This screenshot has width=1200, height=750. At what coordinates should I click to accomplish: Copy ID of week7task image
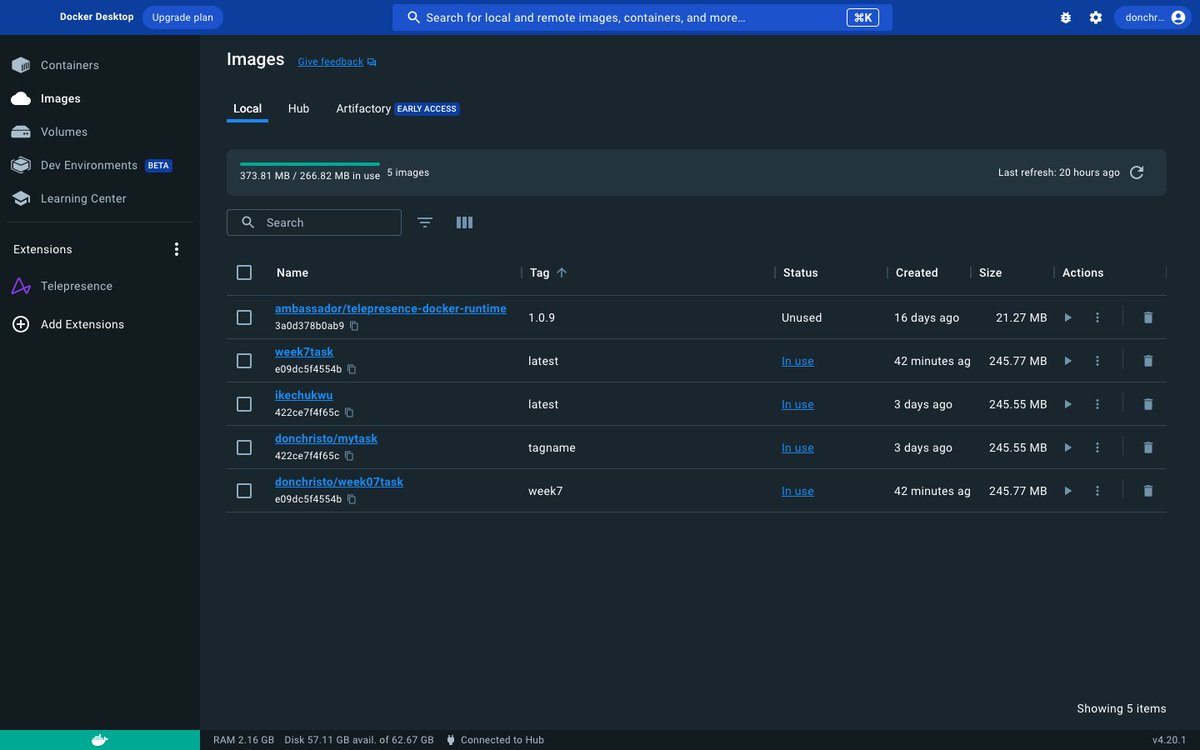pos(351,369)
